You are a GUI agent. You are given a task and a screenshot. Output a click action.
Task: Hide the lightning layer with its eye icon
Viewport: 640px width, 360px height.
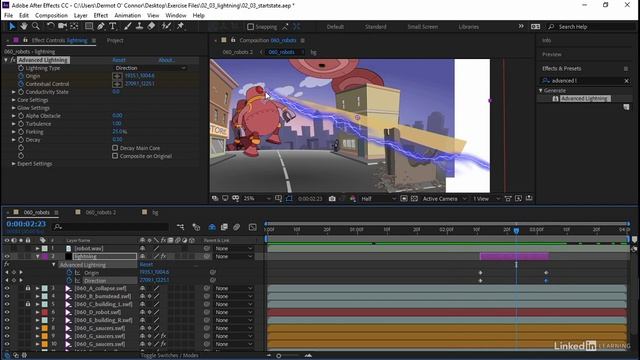7,256
